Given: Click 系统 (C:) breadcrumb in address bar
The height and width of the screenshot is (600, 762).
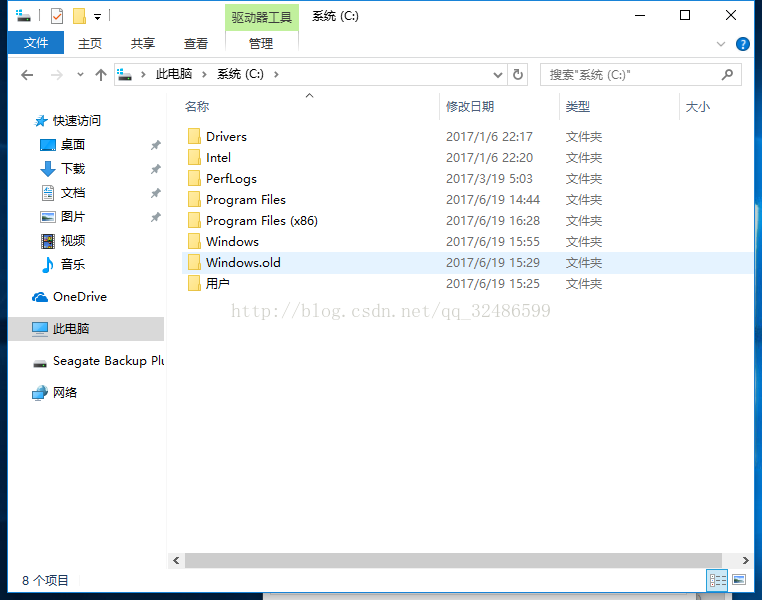Looking at the screenshot, I should [240, 74].
